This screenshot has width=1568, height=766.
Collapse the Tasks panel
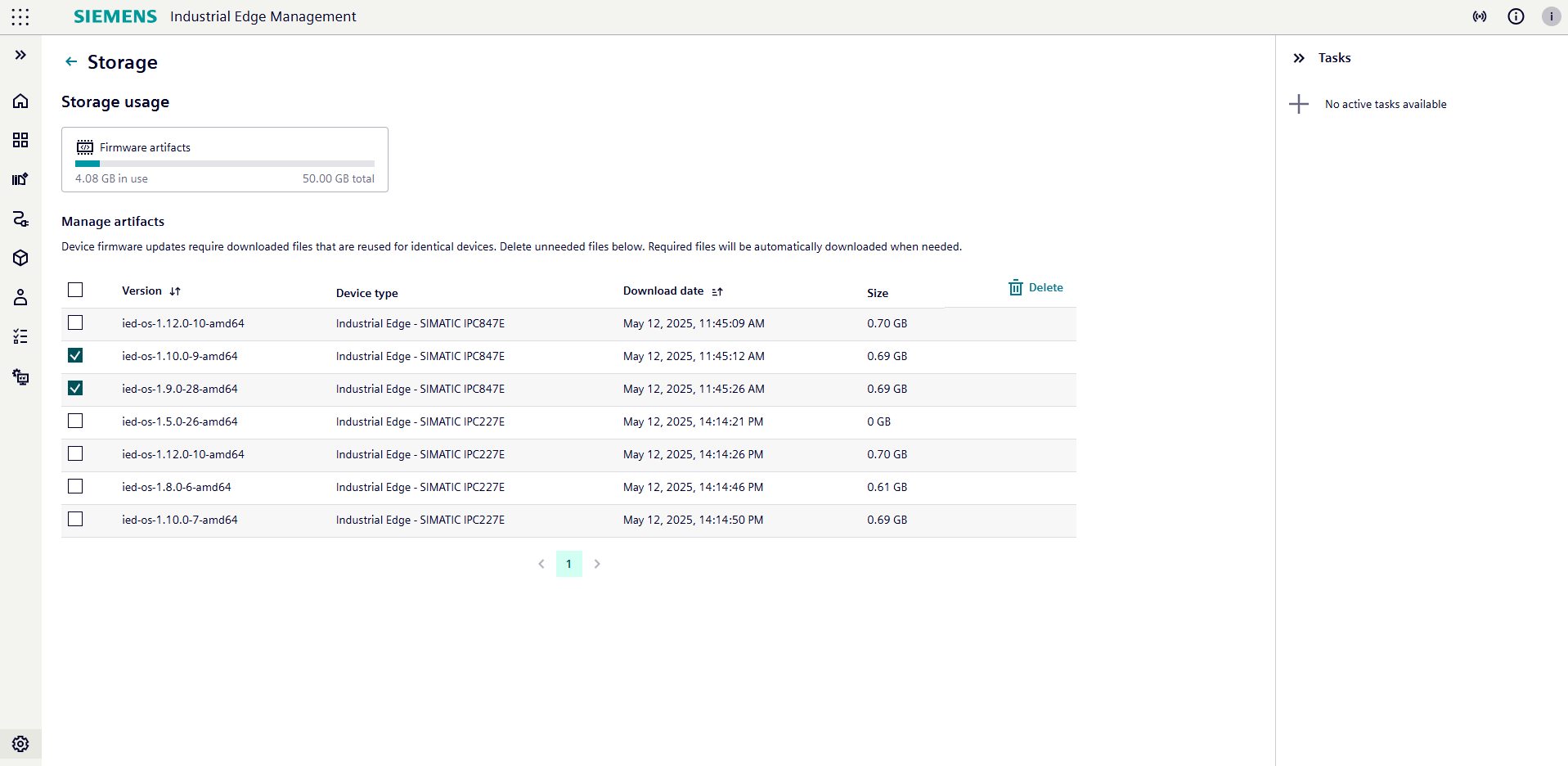(x=1299, y=58)
